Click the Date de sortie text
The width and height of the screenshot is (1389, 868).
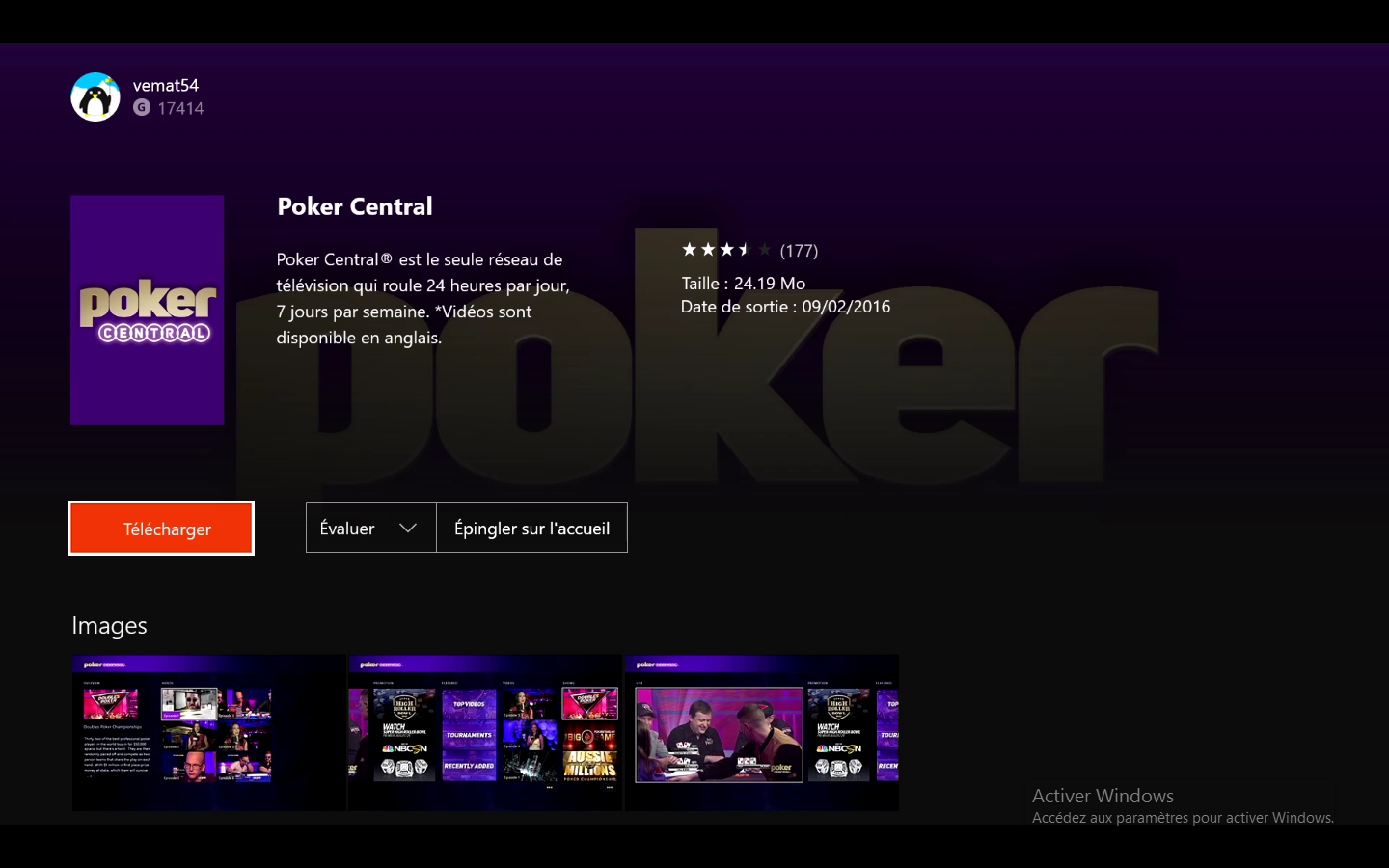786,307
